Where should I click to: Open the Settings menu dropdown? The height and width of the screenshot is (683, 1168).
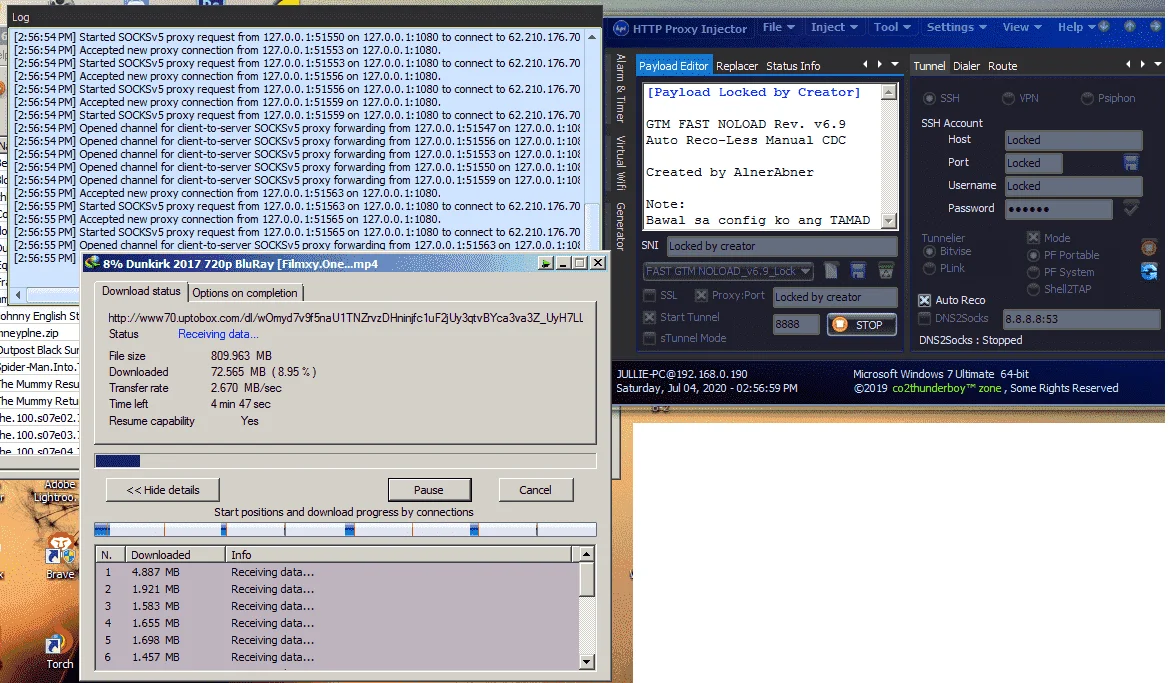pos(956,27)
